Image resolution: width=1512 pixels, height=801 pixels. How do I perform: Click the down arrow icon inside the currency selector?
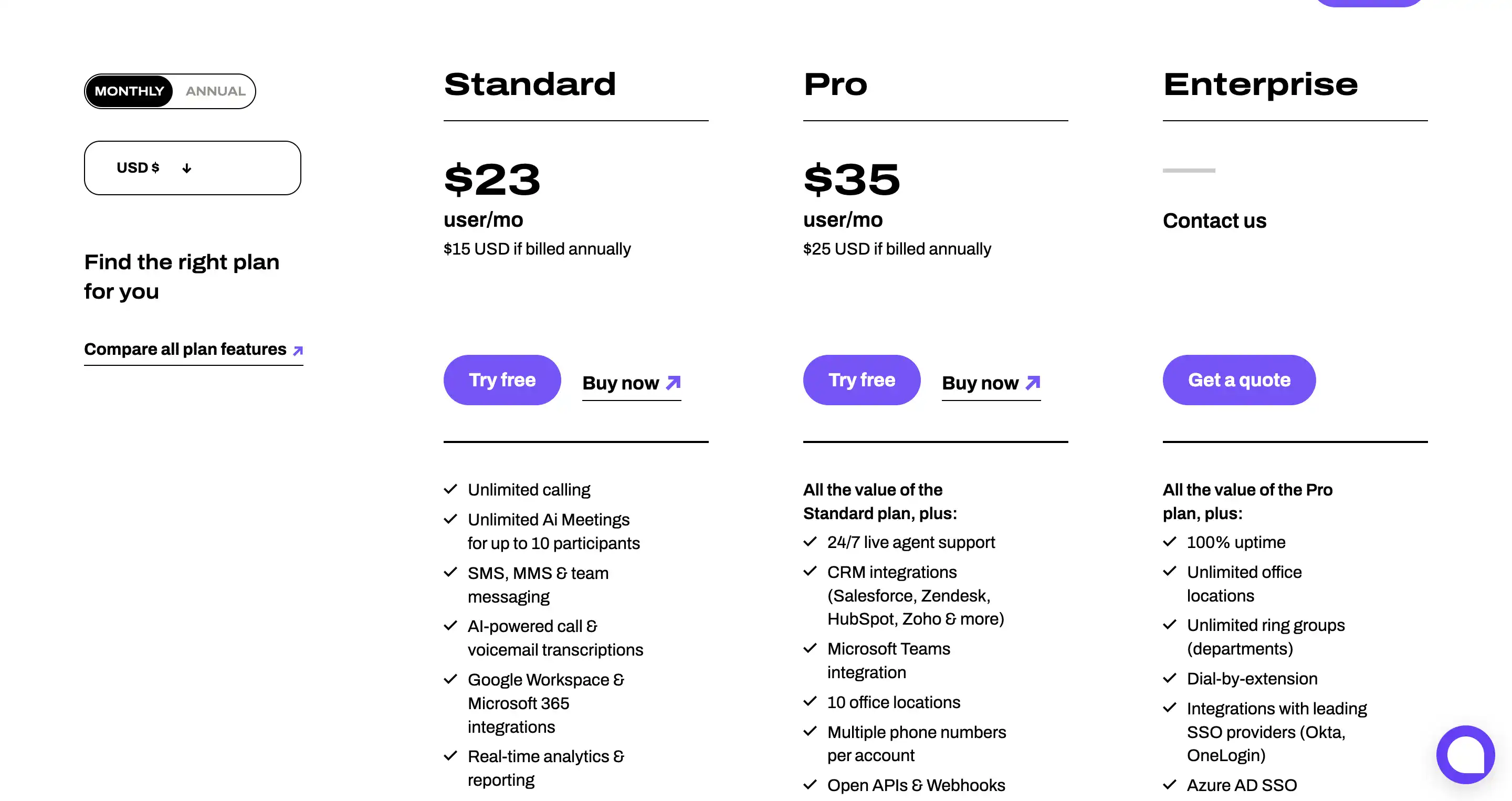186,168
